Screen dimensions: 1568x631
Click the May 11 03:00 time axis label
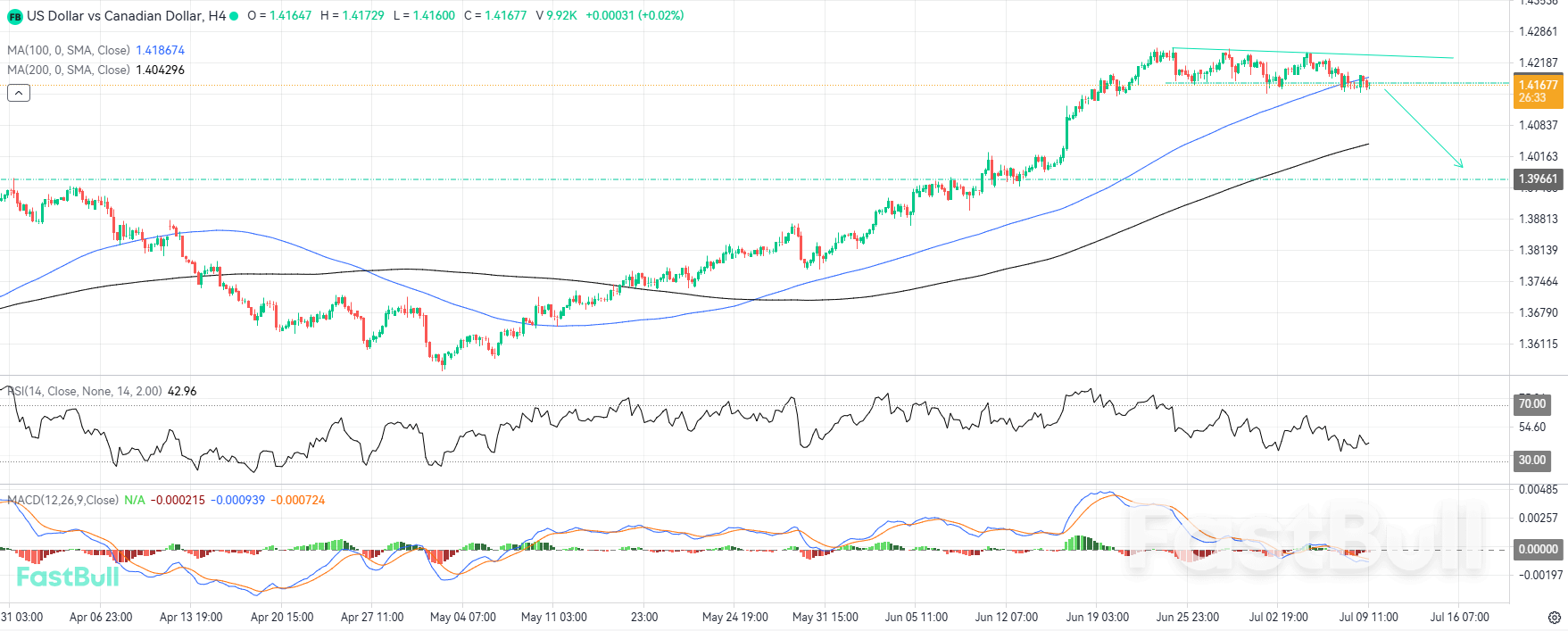(554, 617)
